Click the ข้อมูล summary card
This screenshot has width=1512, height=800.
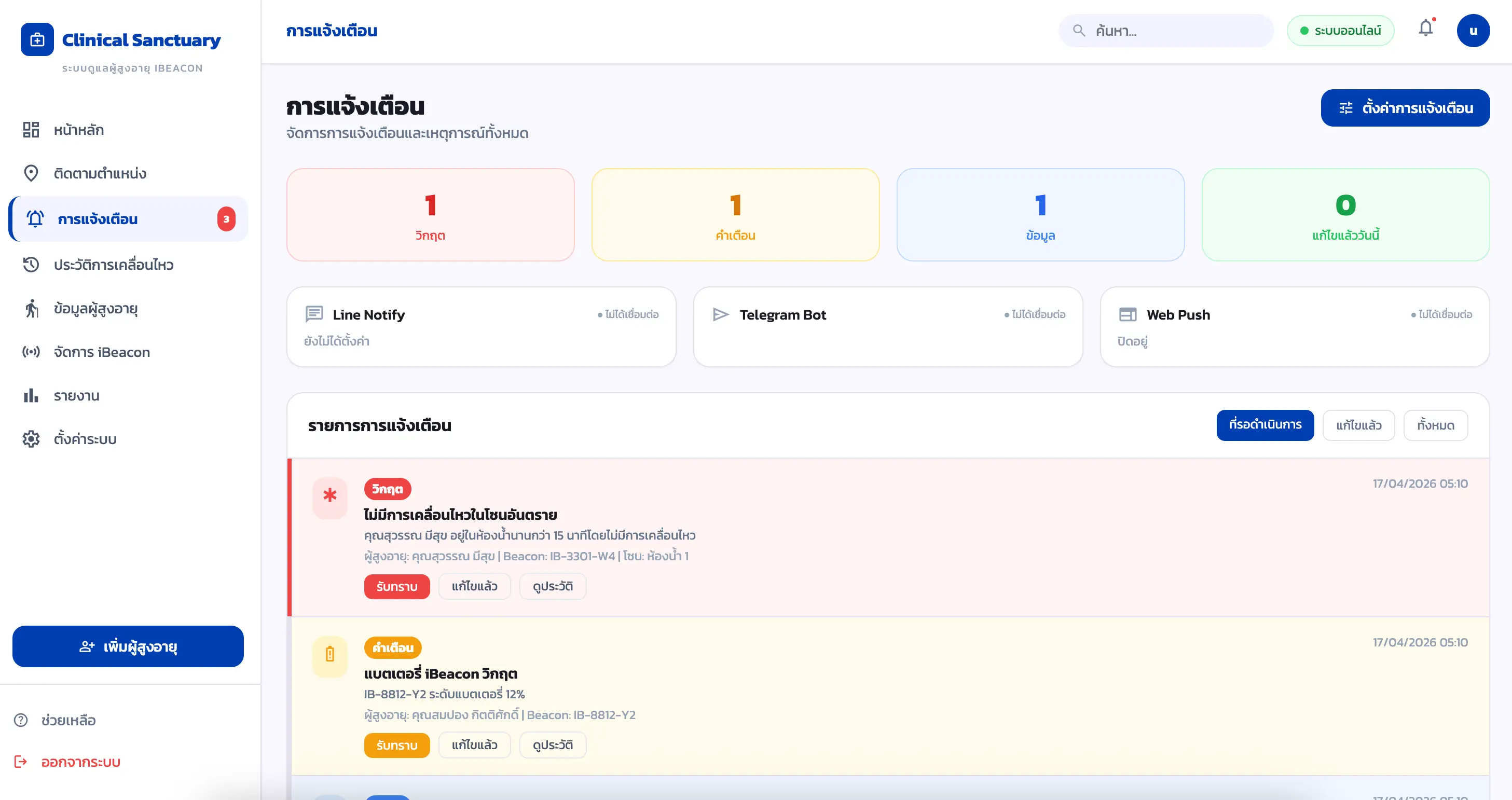click(x=1040, y=215)
